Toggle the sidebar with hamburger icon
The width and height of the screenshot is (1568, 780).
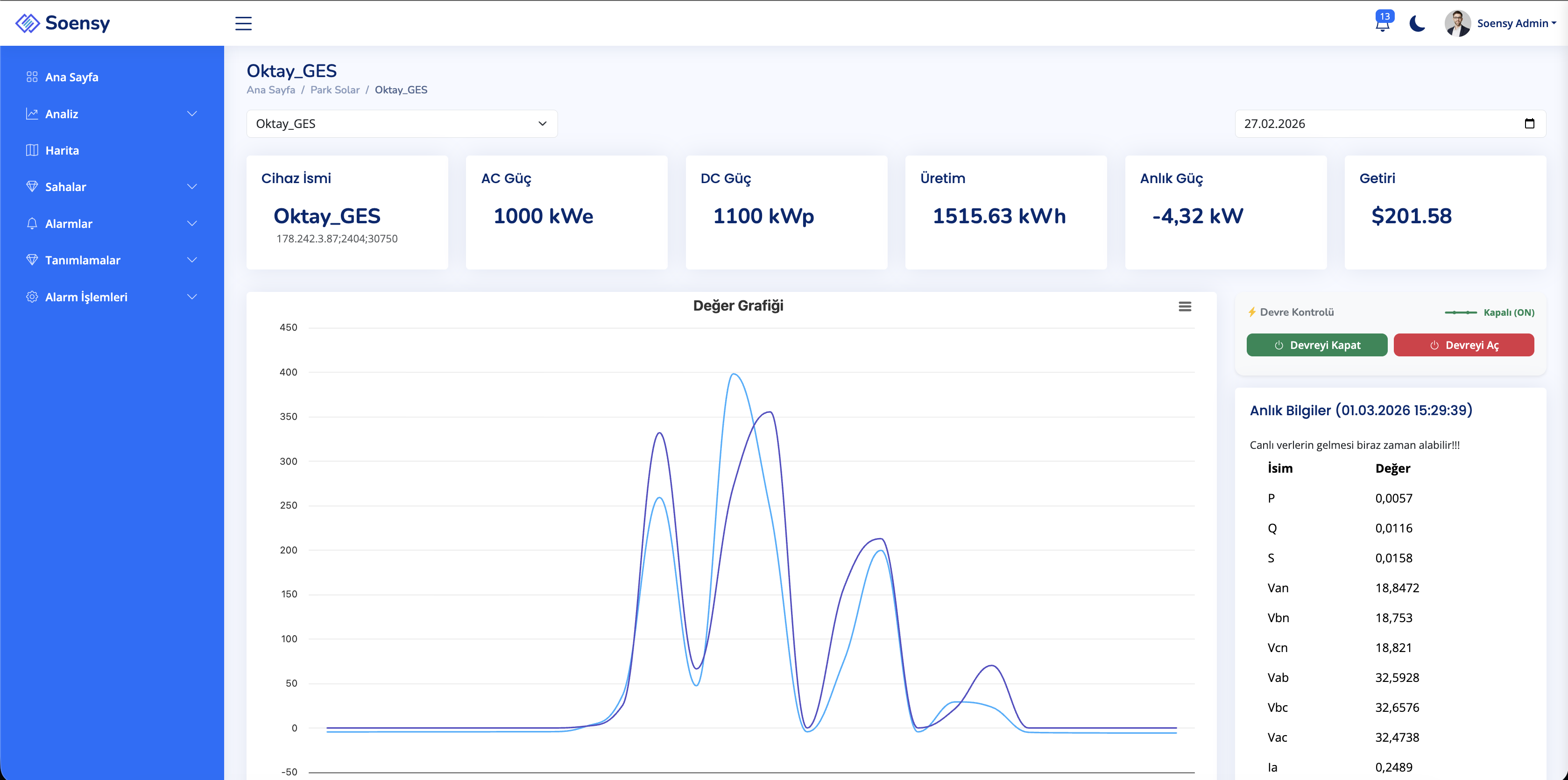coord(243,23)
